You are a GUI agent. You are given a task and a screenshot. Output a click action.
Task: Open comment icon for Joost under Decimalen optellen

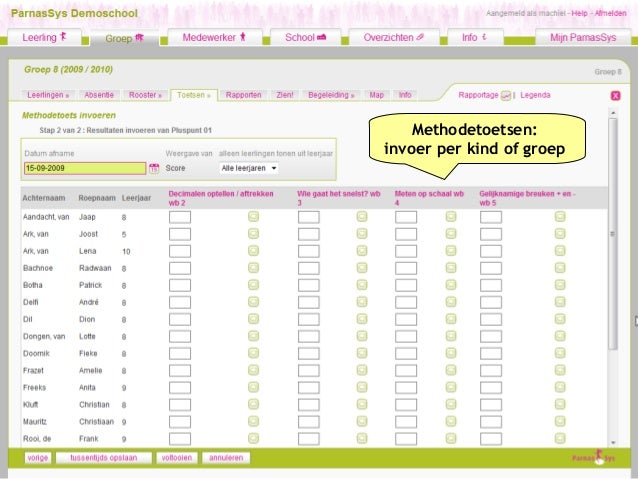pyautogui.click(x=253, y=234)
